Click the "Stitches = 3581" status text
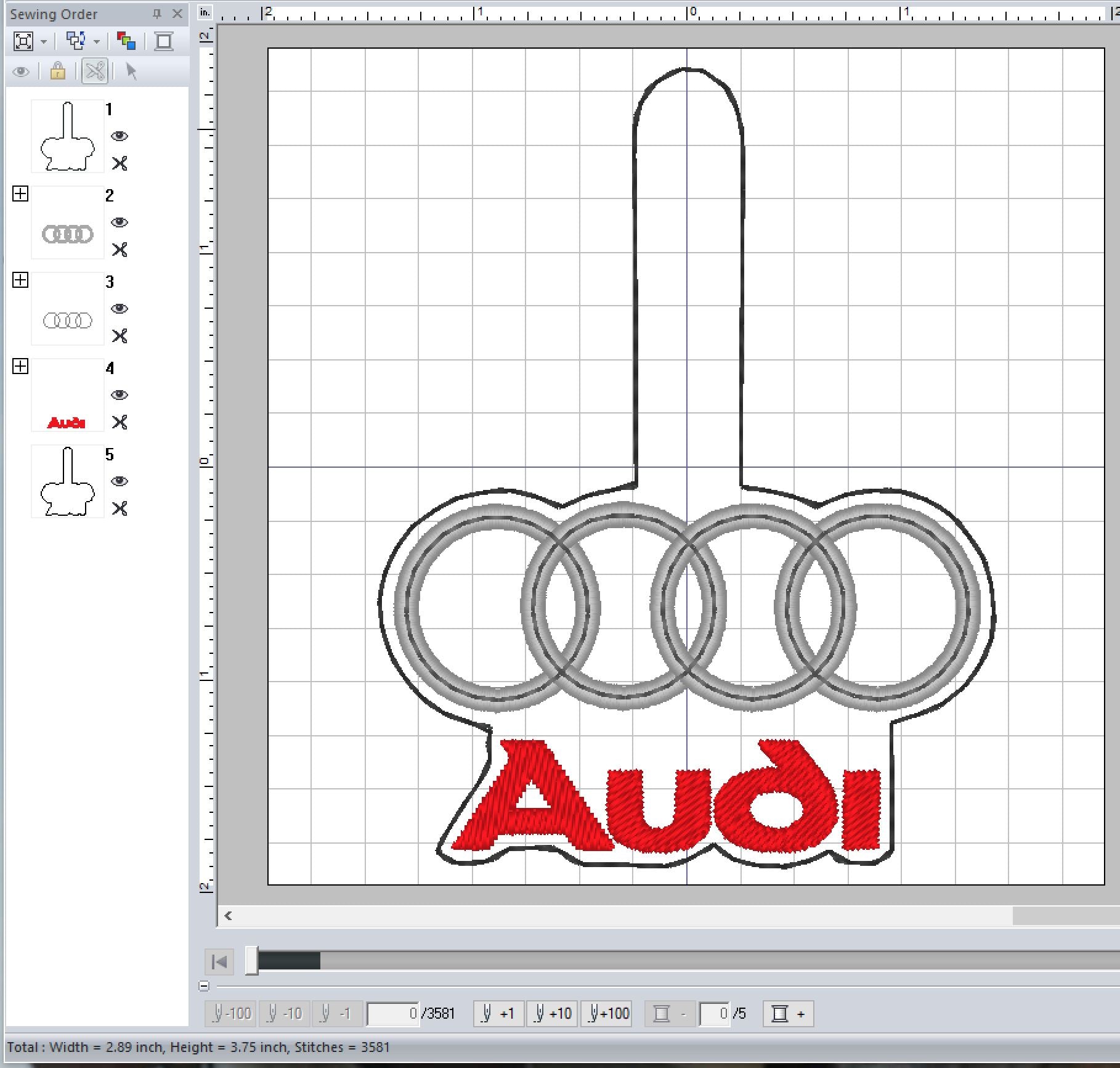Image resolution: width=1120 pixels, height=1068 pixels. tap(342, 1047)
